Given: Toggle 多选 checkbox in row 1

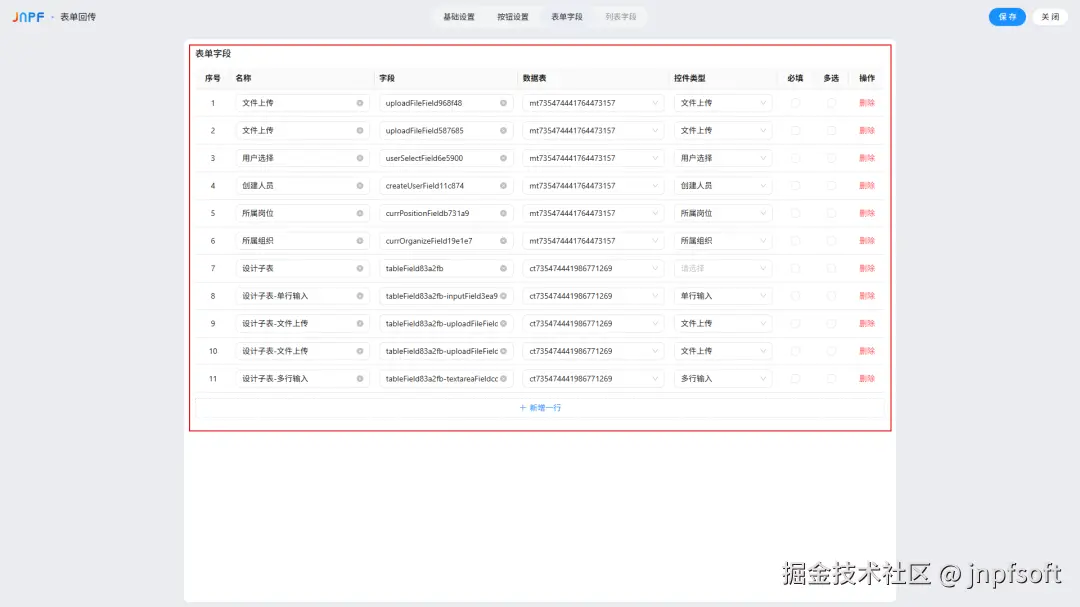Looking at the screenshot, I should [x=831, y=103].
